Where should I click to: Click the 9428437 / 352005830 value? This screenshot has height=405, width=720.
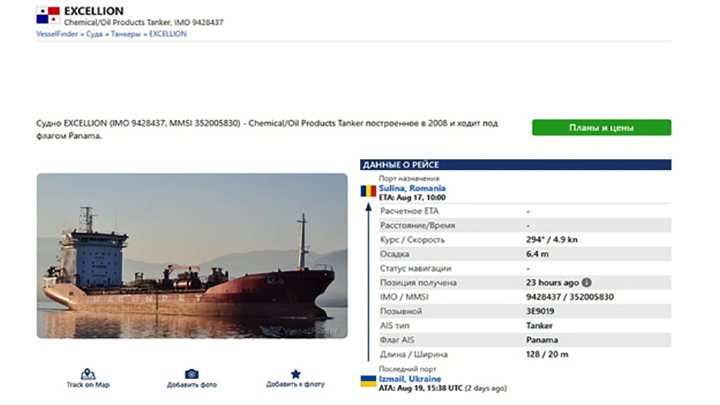point(570,297)
